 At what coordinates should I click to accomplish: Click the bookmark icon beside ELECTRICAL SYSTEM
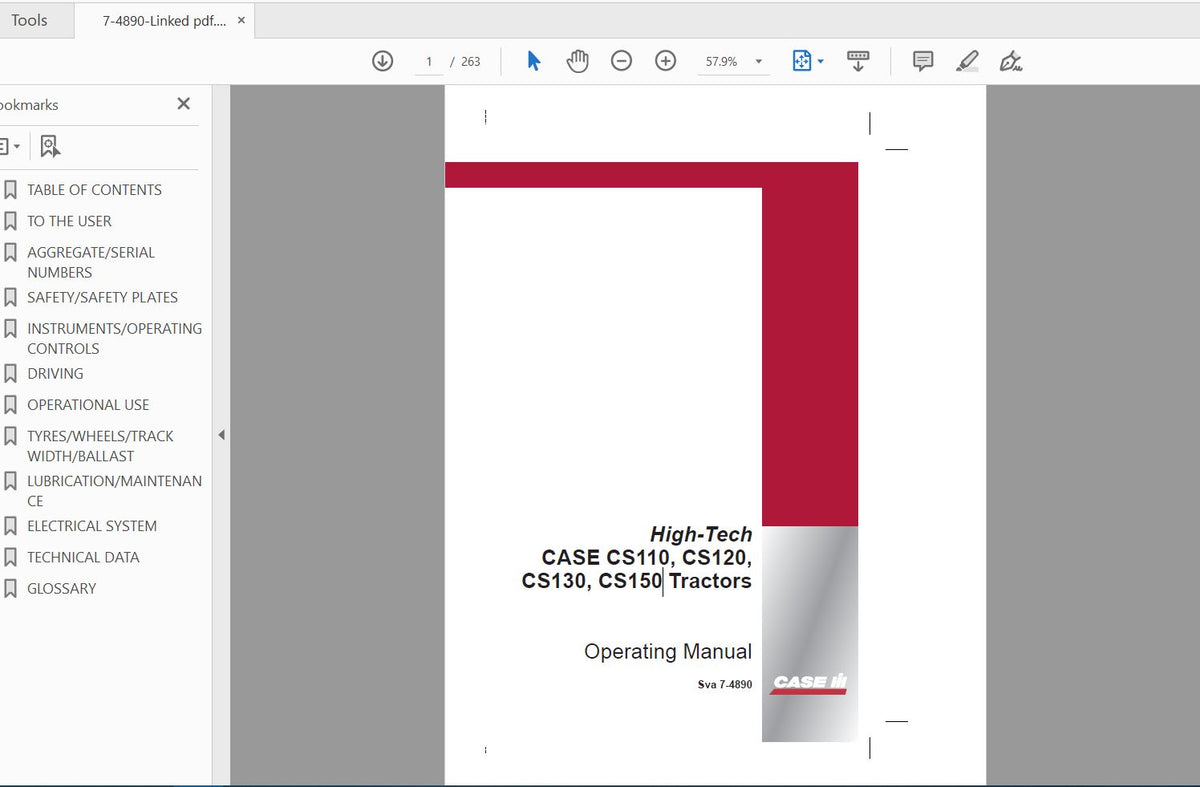(x=10, y=526)
